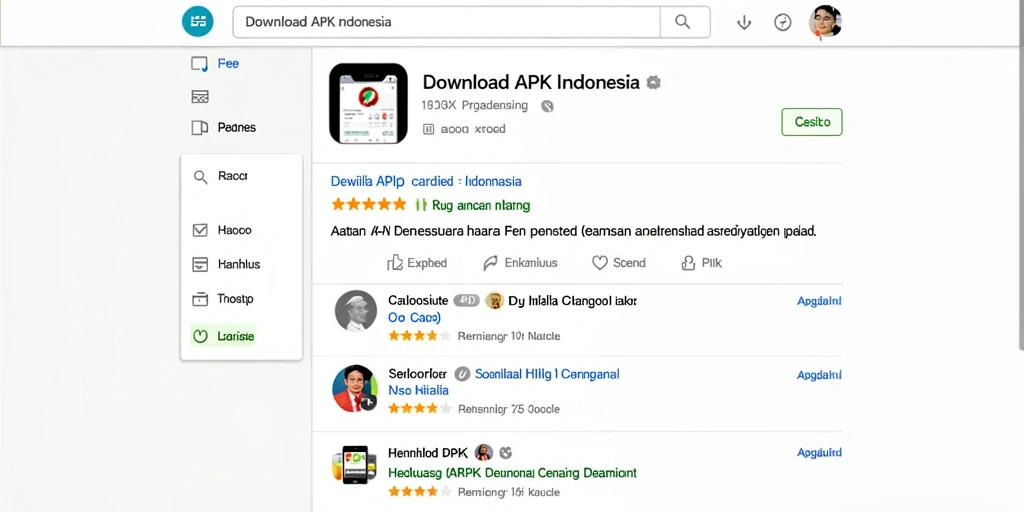Click the 'Hennhlod DPK' result title
This screenshot has height=512, width=1024.
pos(428,453)
